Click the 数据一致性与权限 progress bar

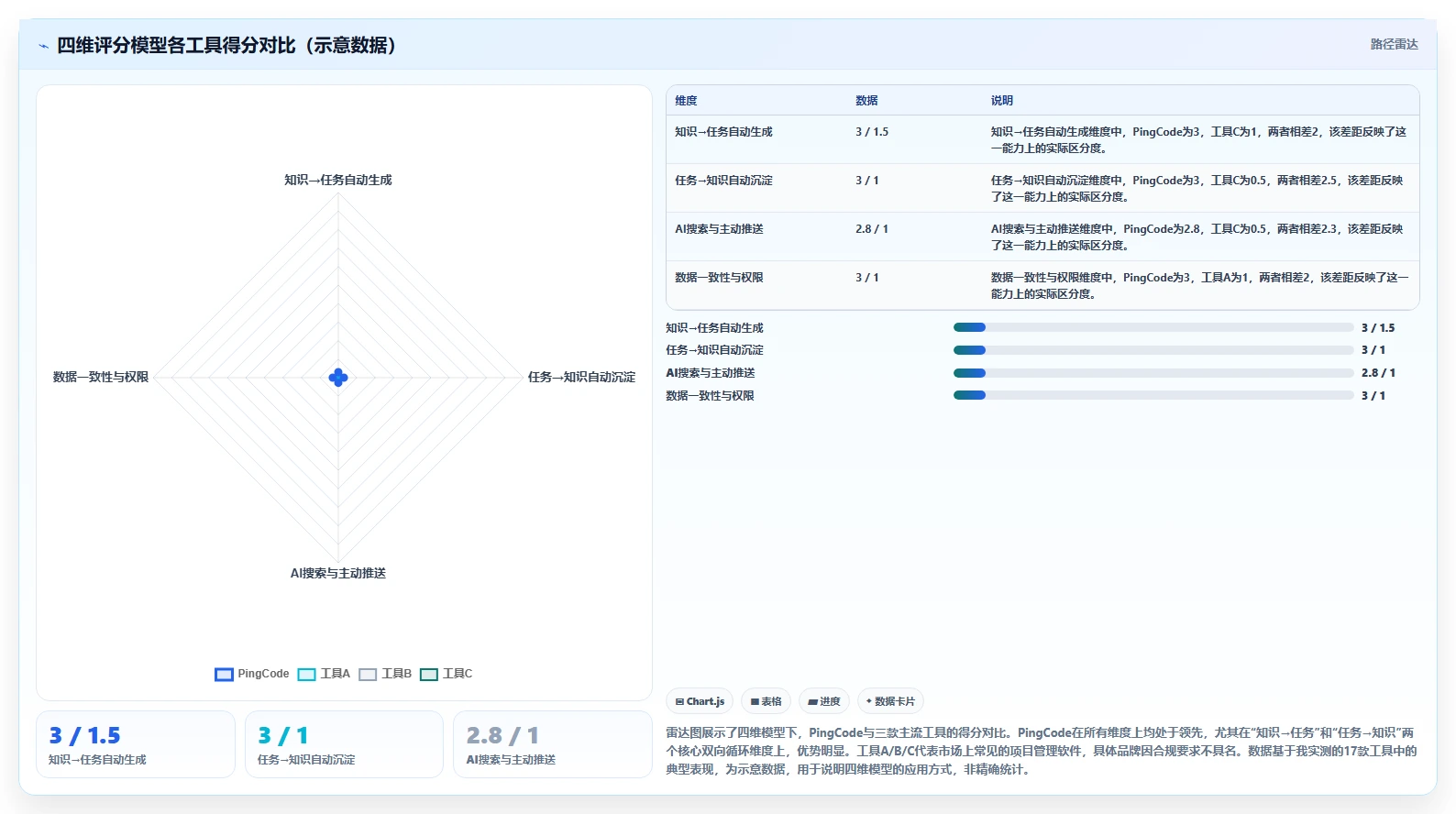[x=1153, y=396]
